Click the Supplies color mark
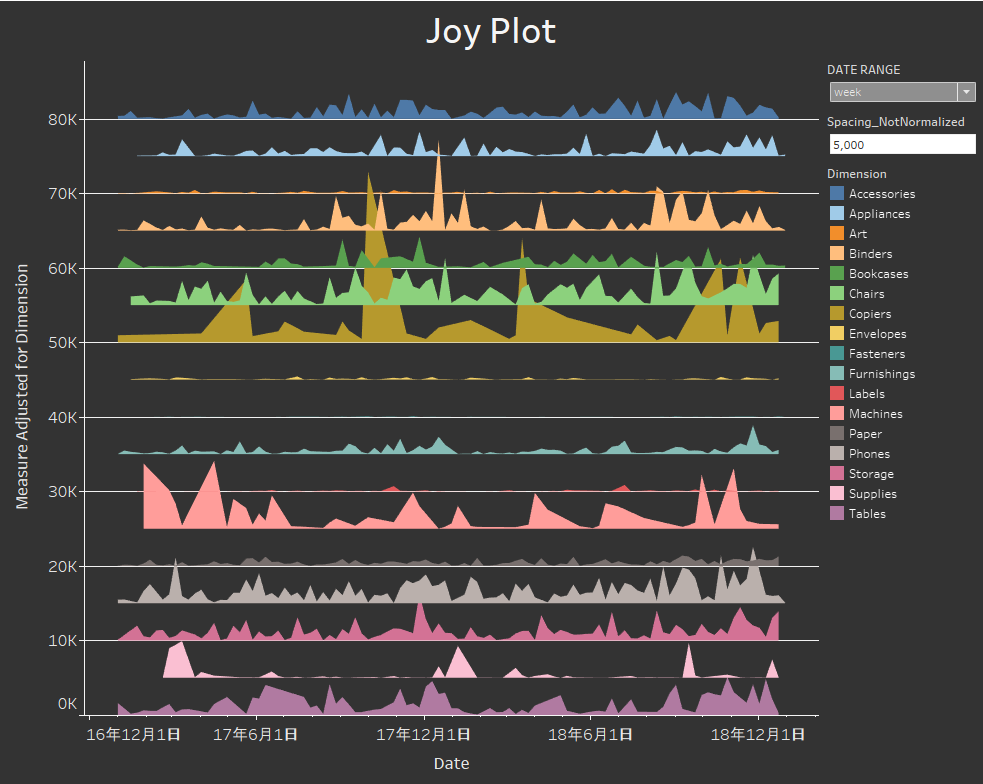The height and width of the screenshot is (784, 983). pos(838,493)
